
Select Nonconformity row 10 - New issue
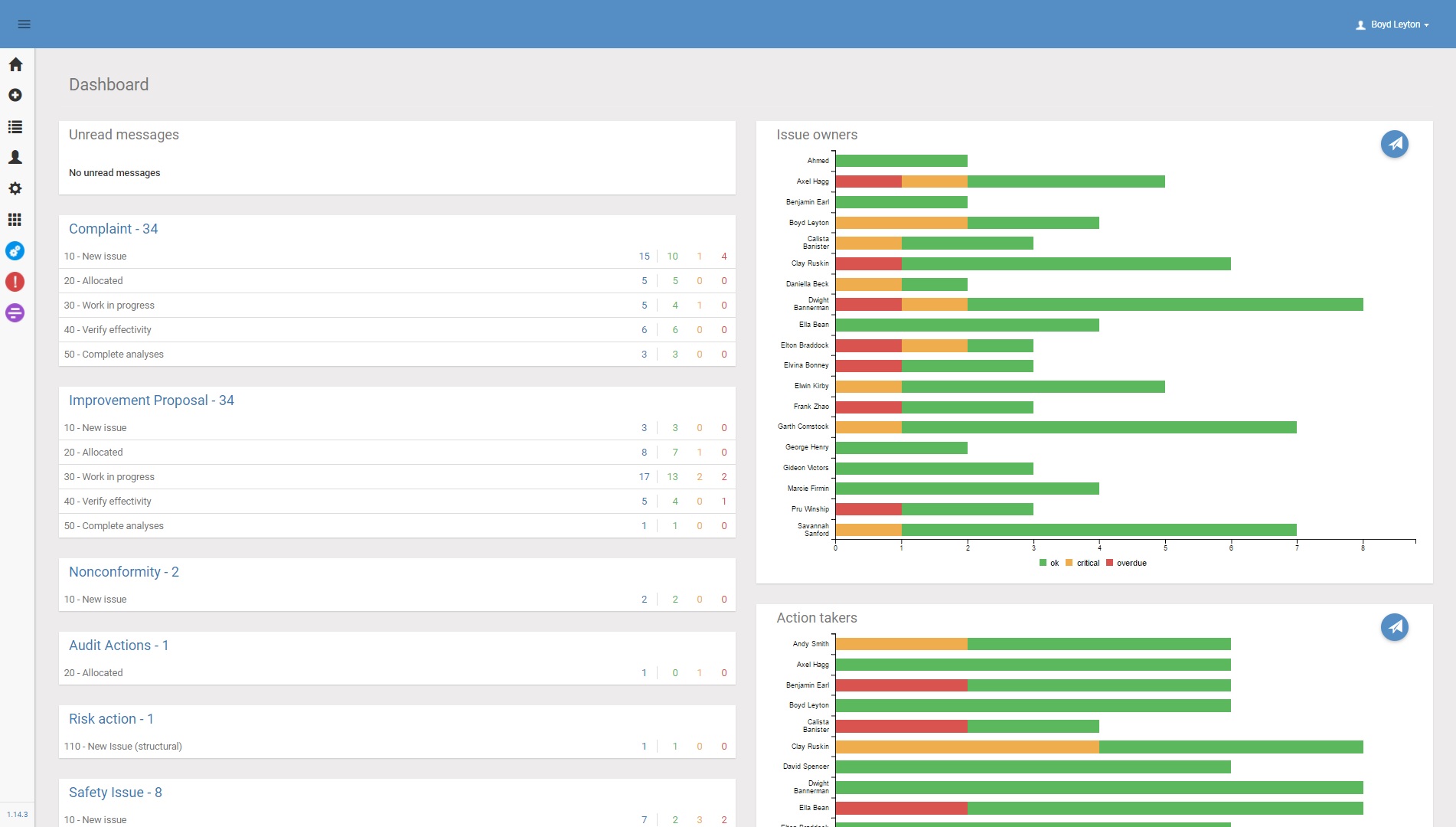click(397, 600)
